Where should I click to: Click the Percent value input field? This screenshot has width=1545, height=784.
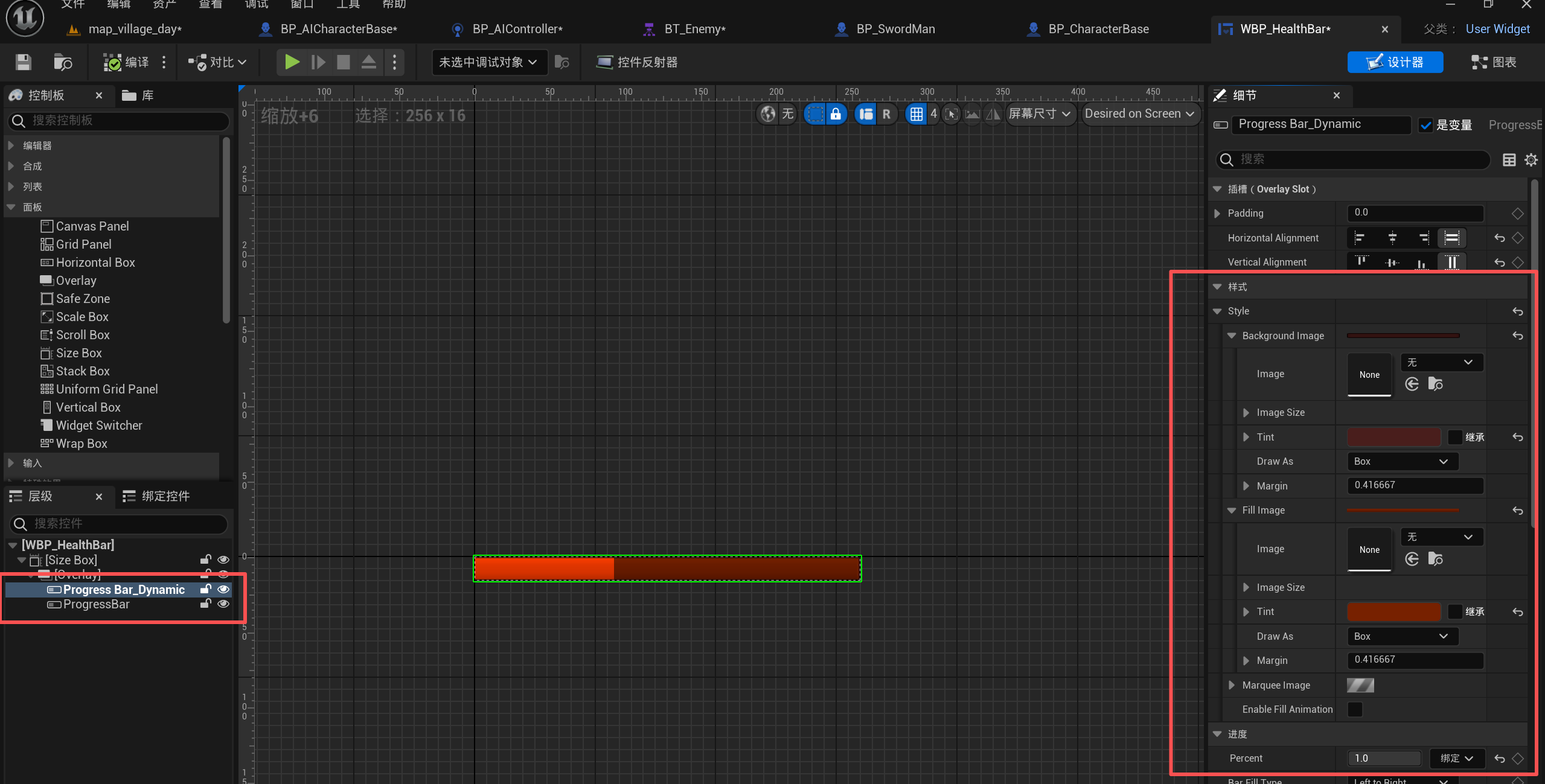tap(1384, 759)
